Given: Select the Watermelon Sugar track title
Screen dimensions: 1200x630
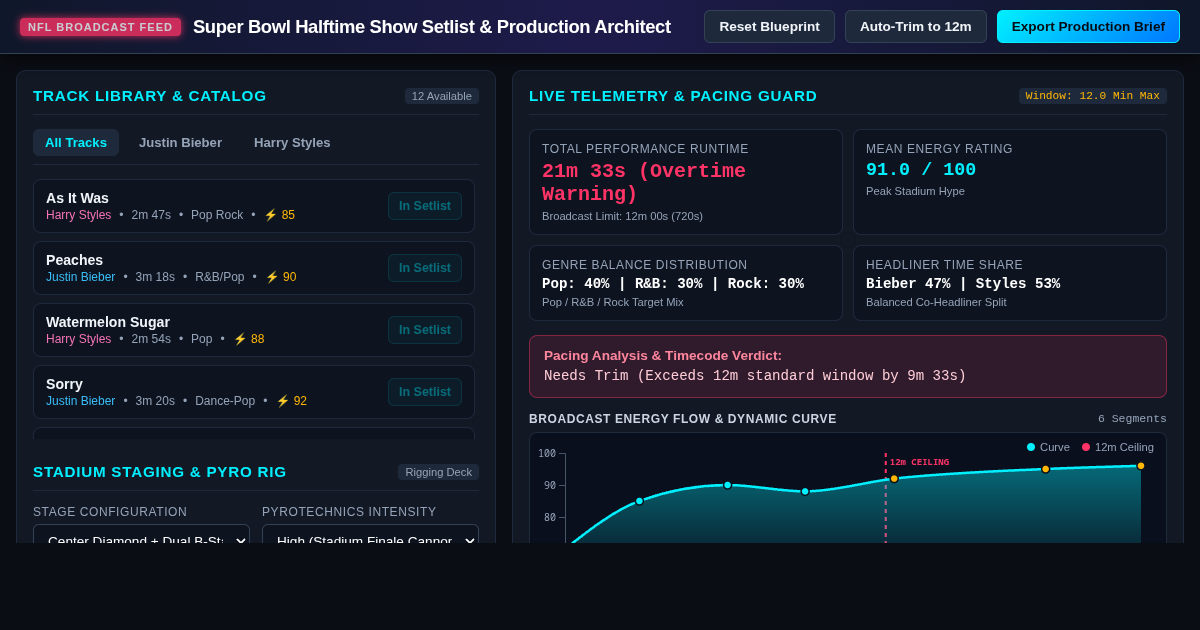Looking at the screenshot, I should [x=108, y=322].
